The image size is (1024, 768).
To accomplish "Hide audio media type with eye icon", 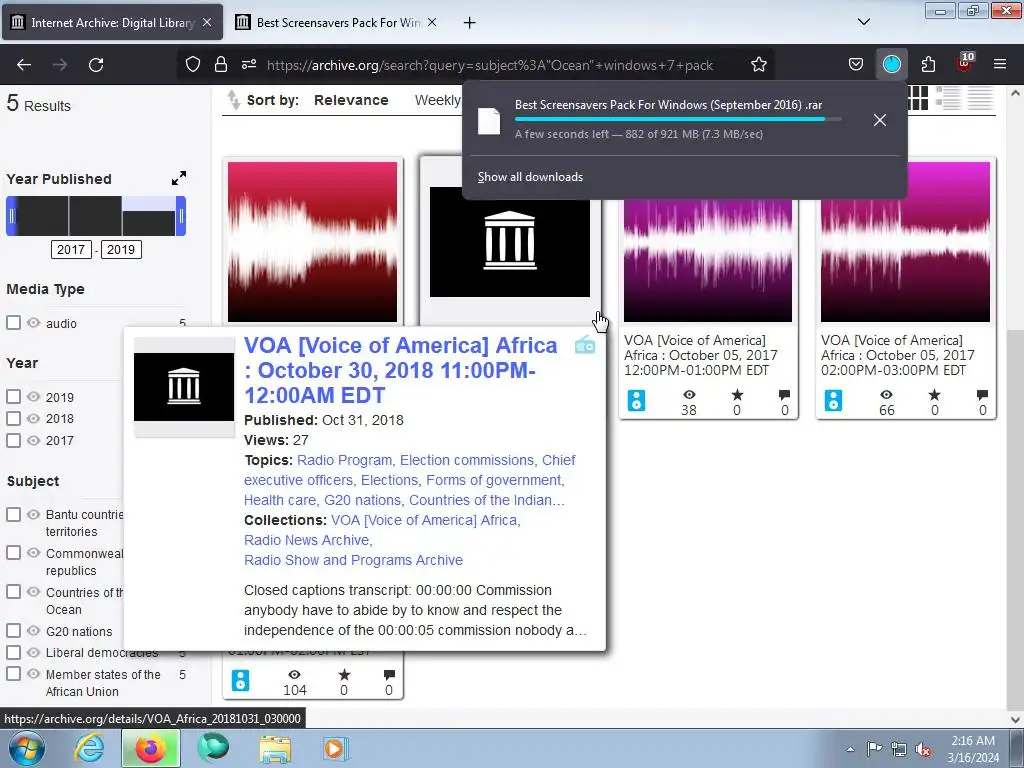I will 34,323.
